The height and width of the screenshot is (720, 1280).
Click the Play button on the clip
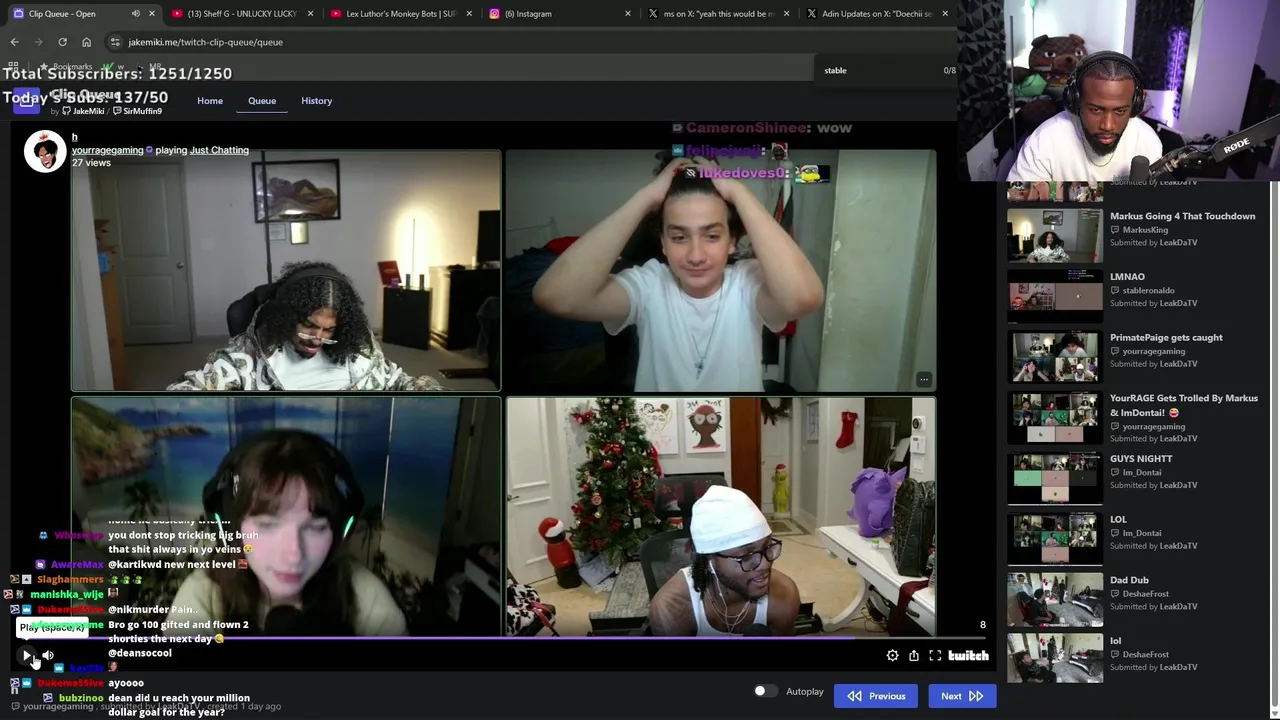(x=27, y=655)
